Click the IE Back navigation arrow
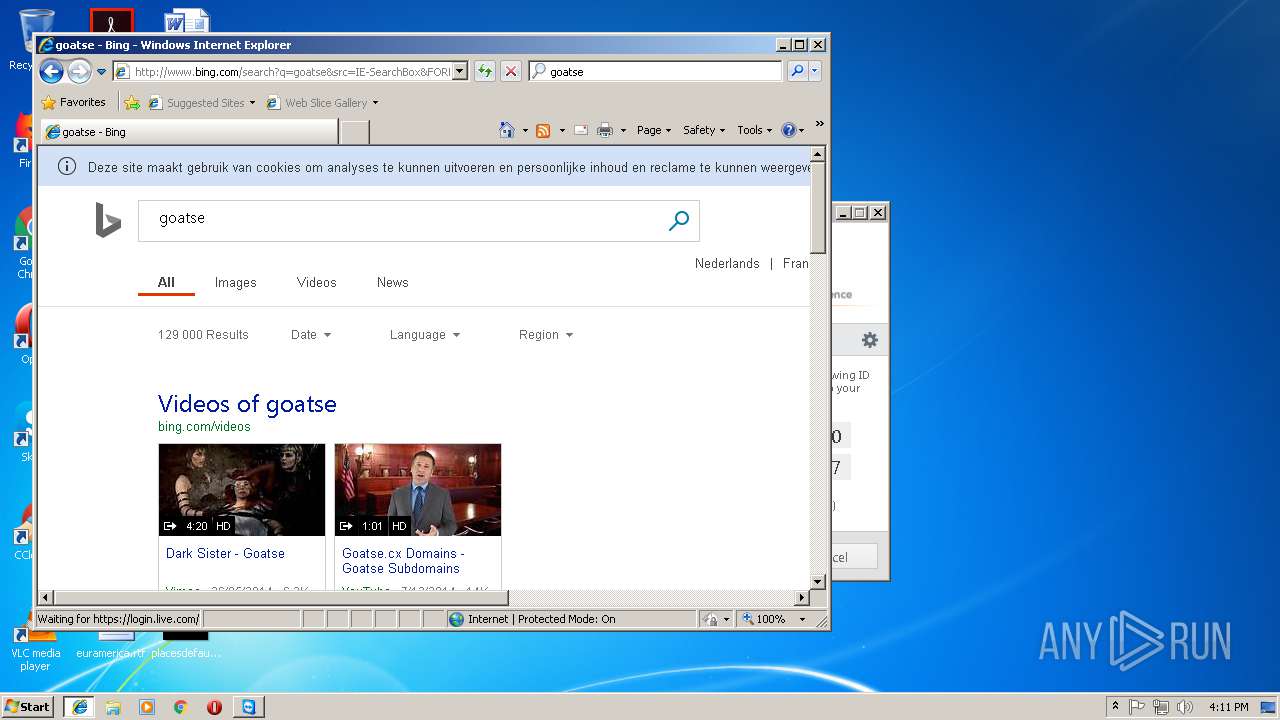1280x720 pixels. click(x=51, y=71)
